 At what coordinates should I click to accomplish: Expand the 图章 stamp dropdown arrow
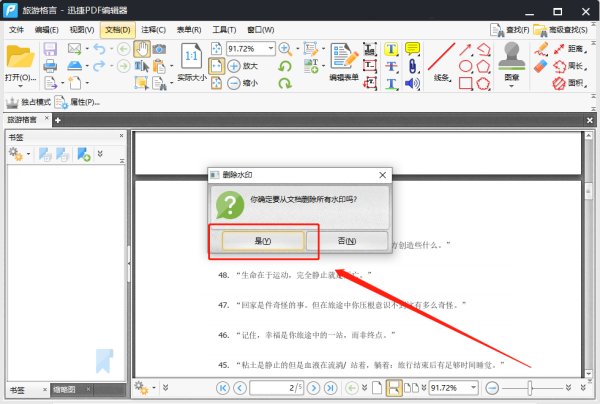(x=511, y=87)
